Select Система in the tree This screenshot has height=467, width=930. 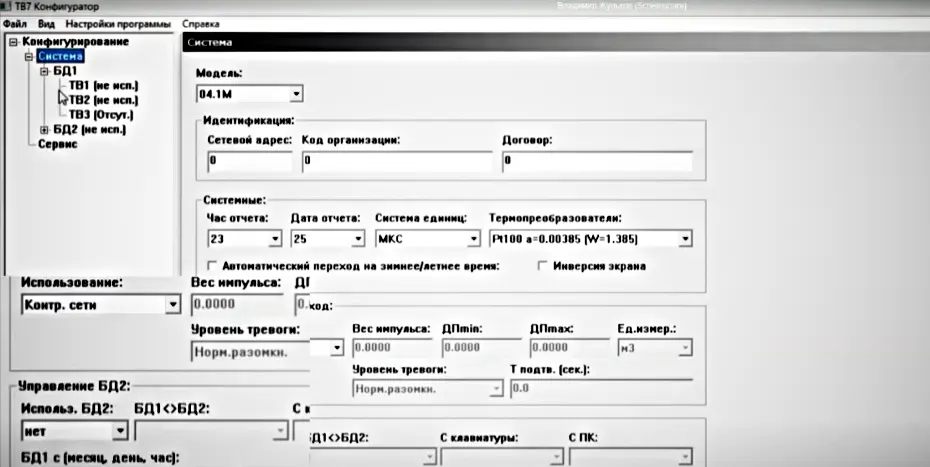pyautogui.click(x=60, y=56)
